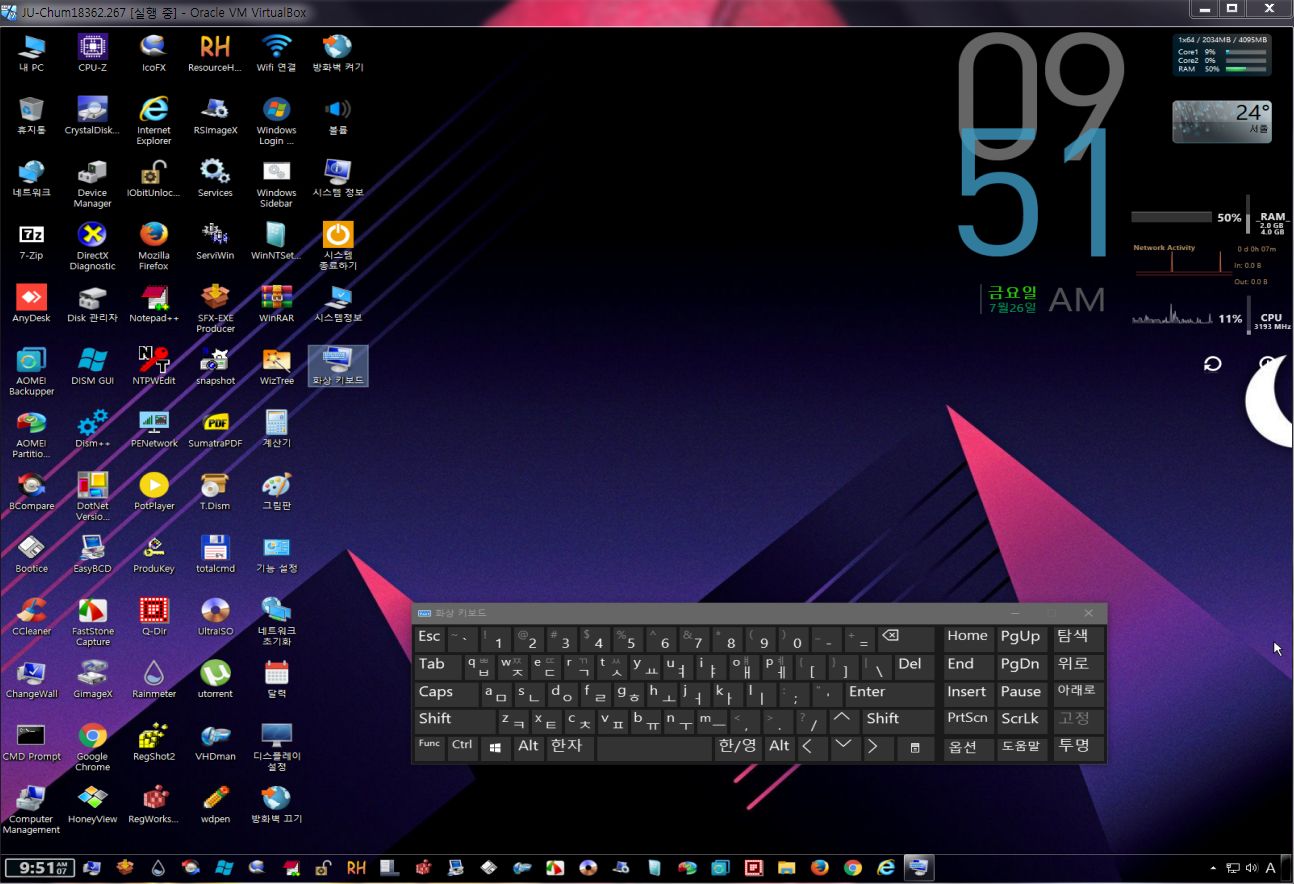Screen dimensions: 1294x884
Task: Select the WinRAR desktop icon
Action: (276, 303)
